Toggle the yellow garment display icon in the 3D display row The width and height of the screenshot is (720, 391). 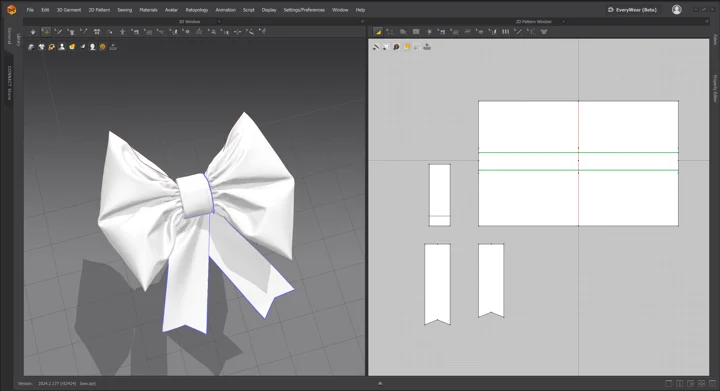click(72, 47)
